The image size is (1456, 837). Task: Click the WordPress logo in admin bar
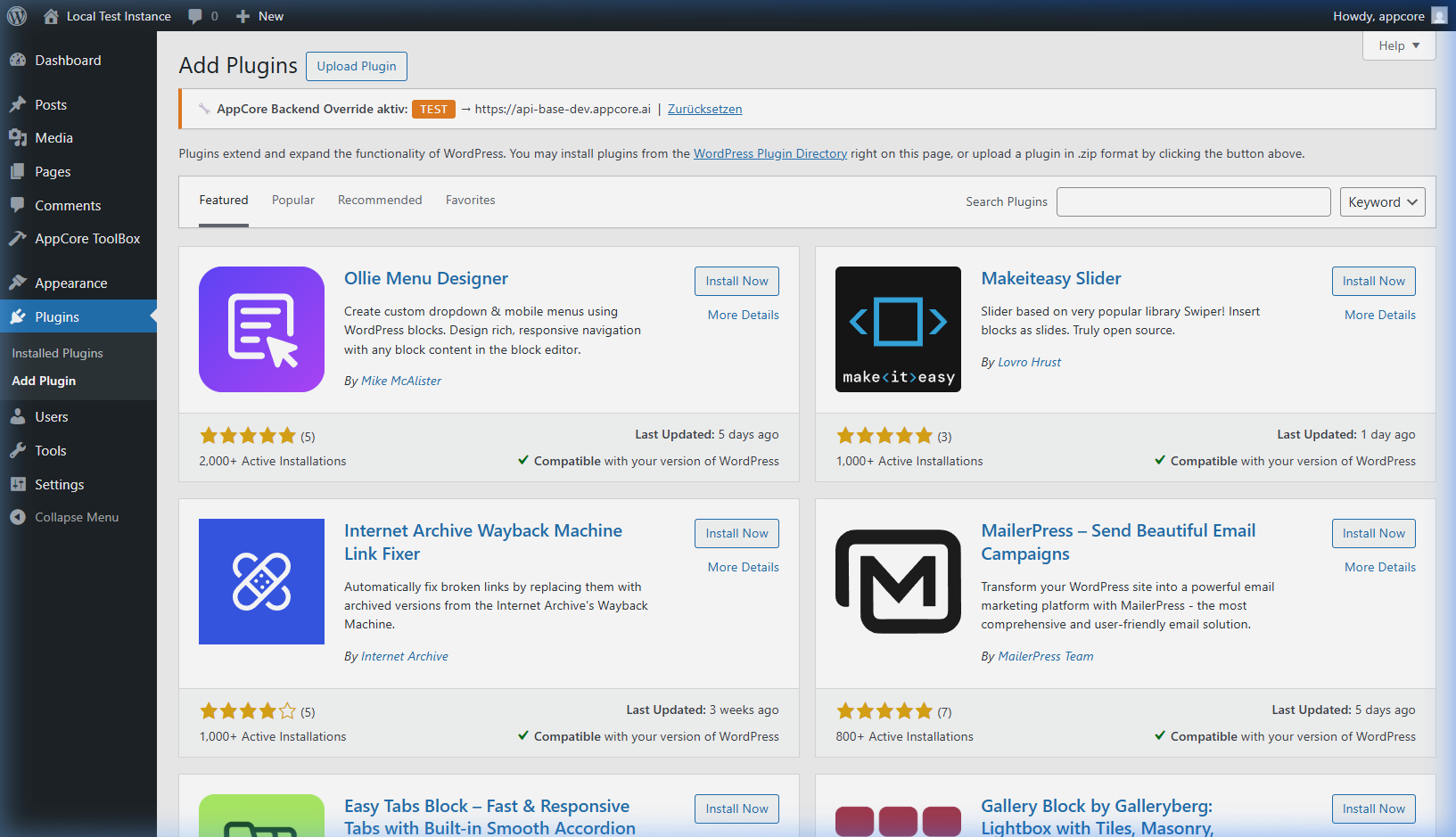(x=16, y=15)
